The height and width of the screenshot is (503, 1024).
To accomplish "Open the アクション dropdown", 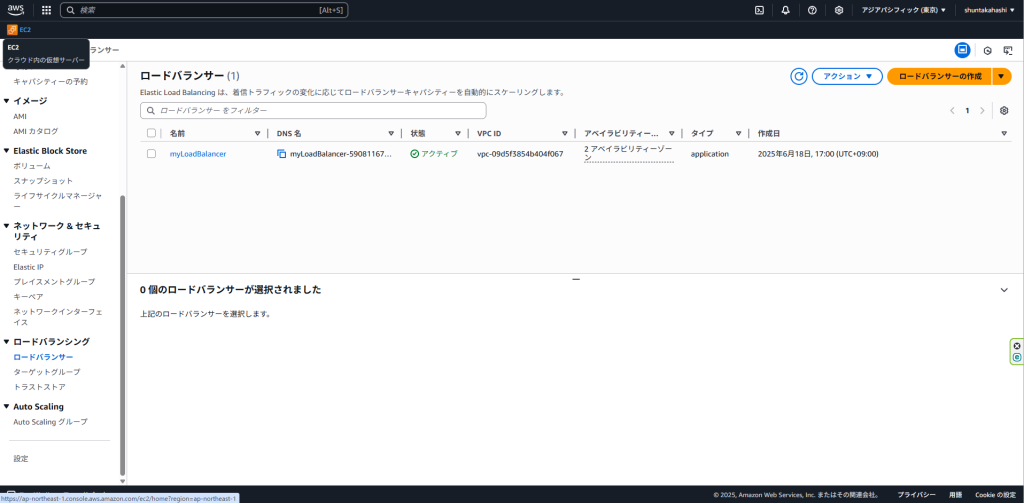I will [847, 76].
